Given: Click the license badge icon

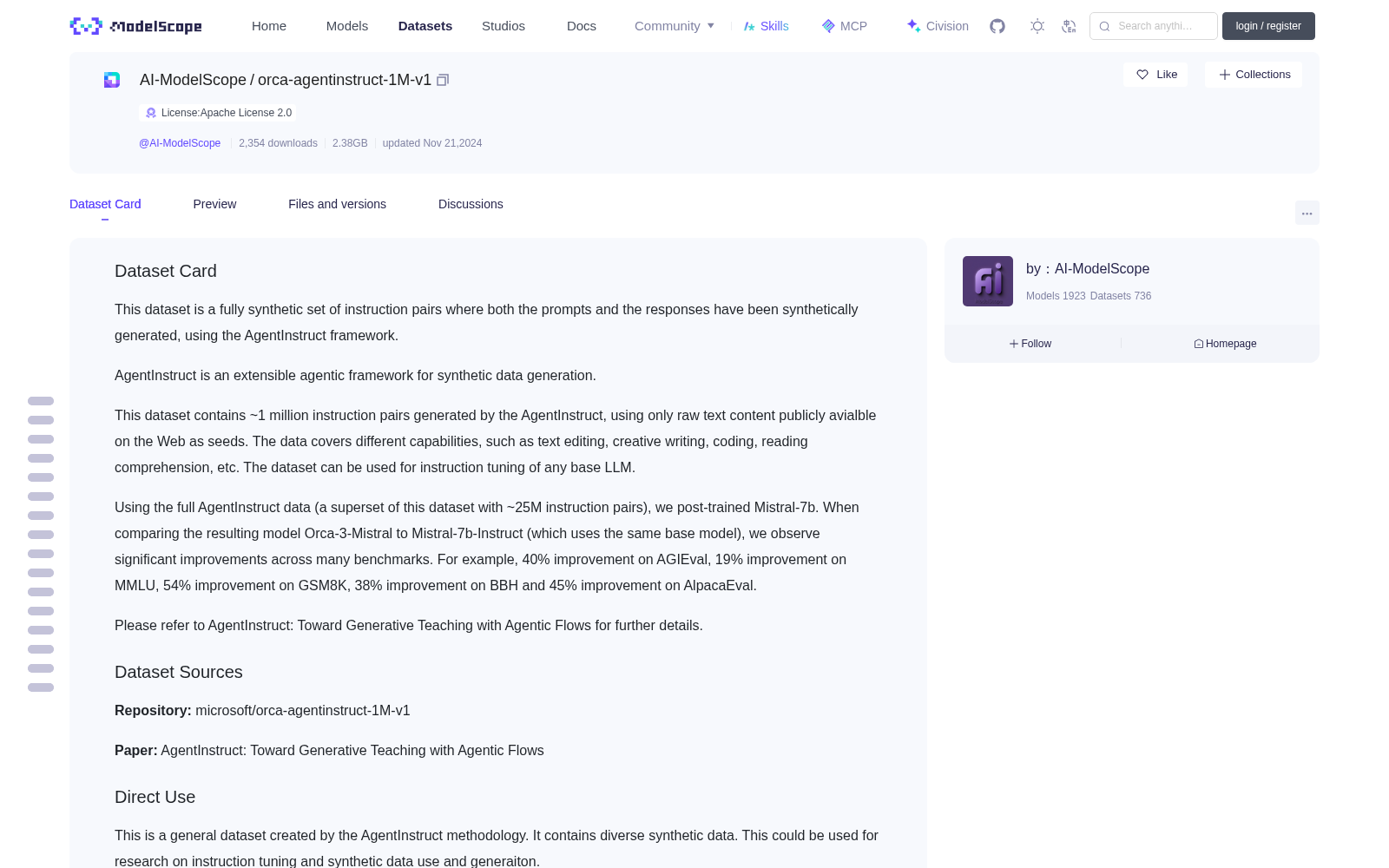Looking at the screenshot, I should (151, 113).
